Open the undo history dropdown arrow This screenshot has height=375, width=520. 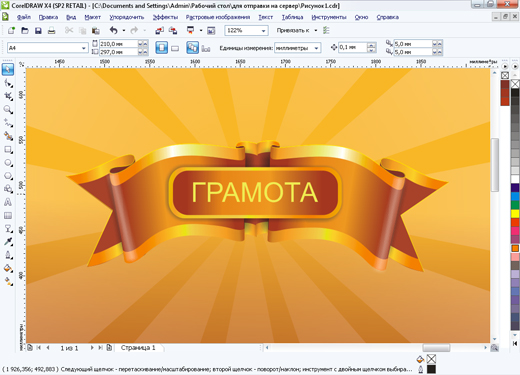pos(124,31)
